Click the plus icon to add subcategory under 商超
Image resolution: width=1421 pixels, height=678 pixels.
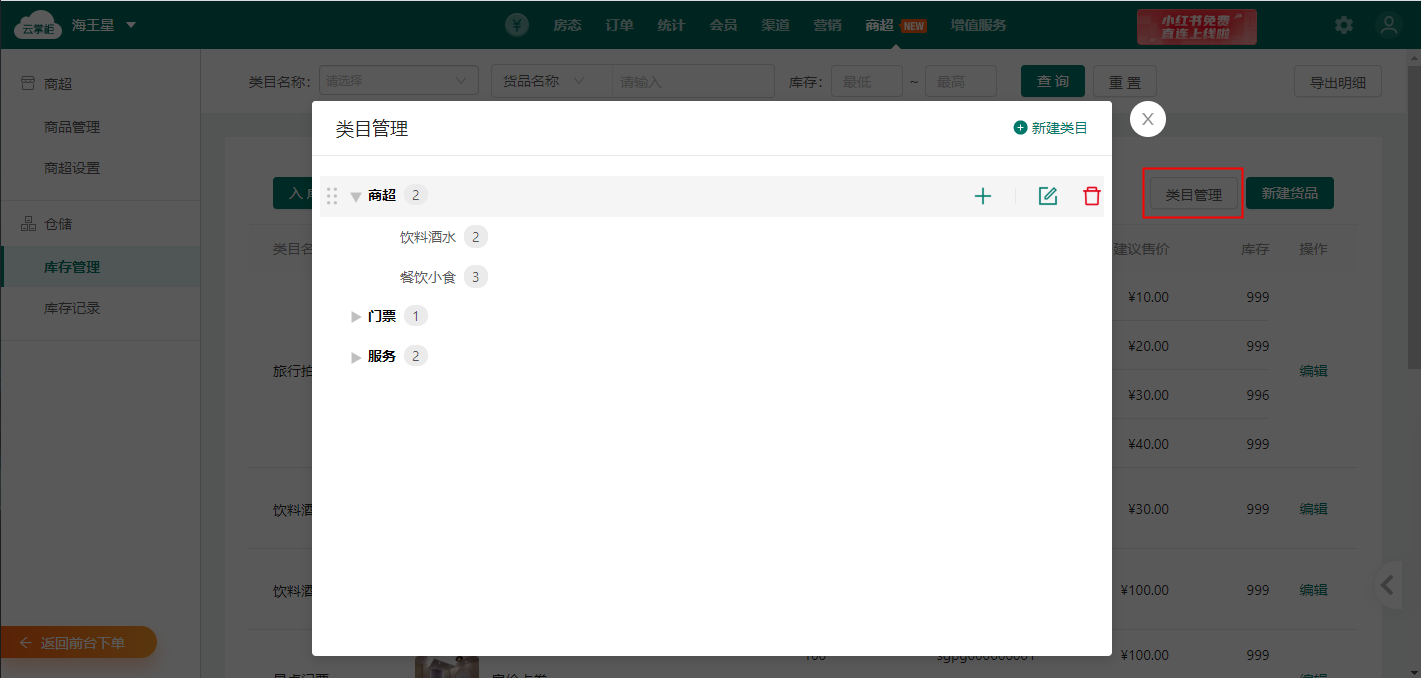(x=983, y=196)
